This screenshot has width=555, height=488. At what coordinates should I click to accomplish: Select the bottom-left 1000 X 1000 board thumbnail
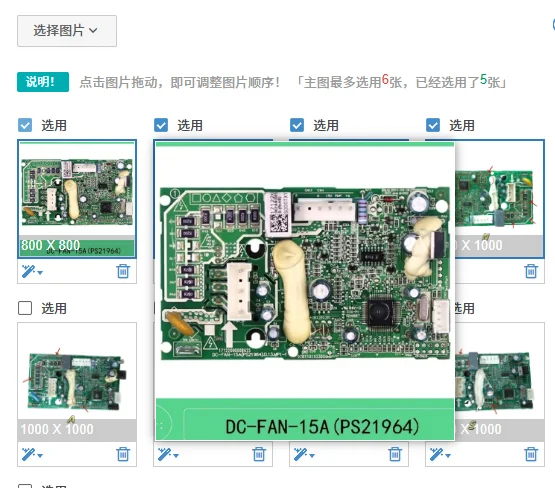click(77, 382)
